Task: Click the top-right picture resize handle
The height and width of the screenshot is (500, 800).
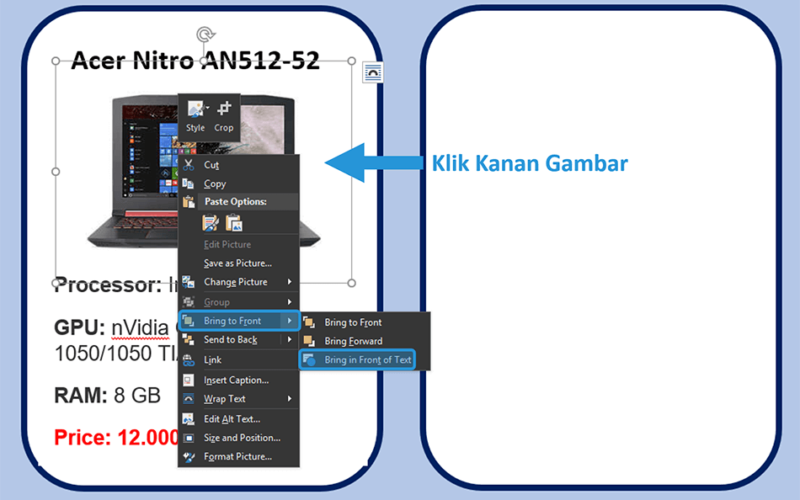Action: pyautogui.click(x=352, y=61)
